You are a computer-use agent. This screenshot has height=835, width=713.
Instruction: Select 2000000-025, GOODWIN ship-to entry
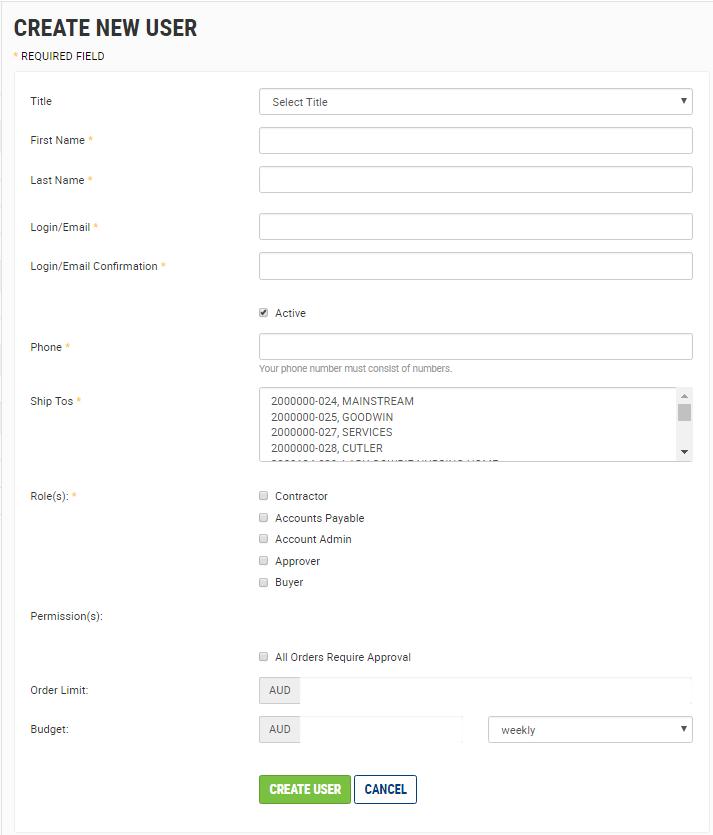tap(332, 417)
